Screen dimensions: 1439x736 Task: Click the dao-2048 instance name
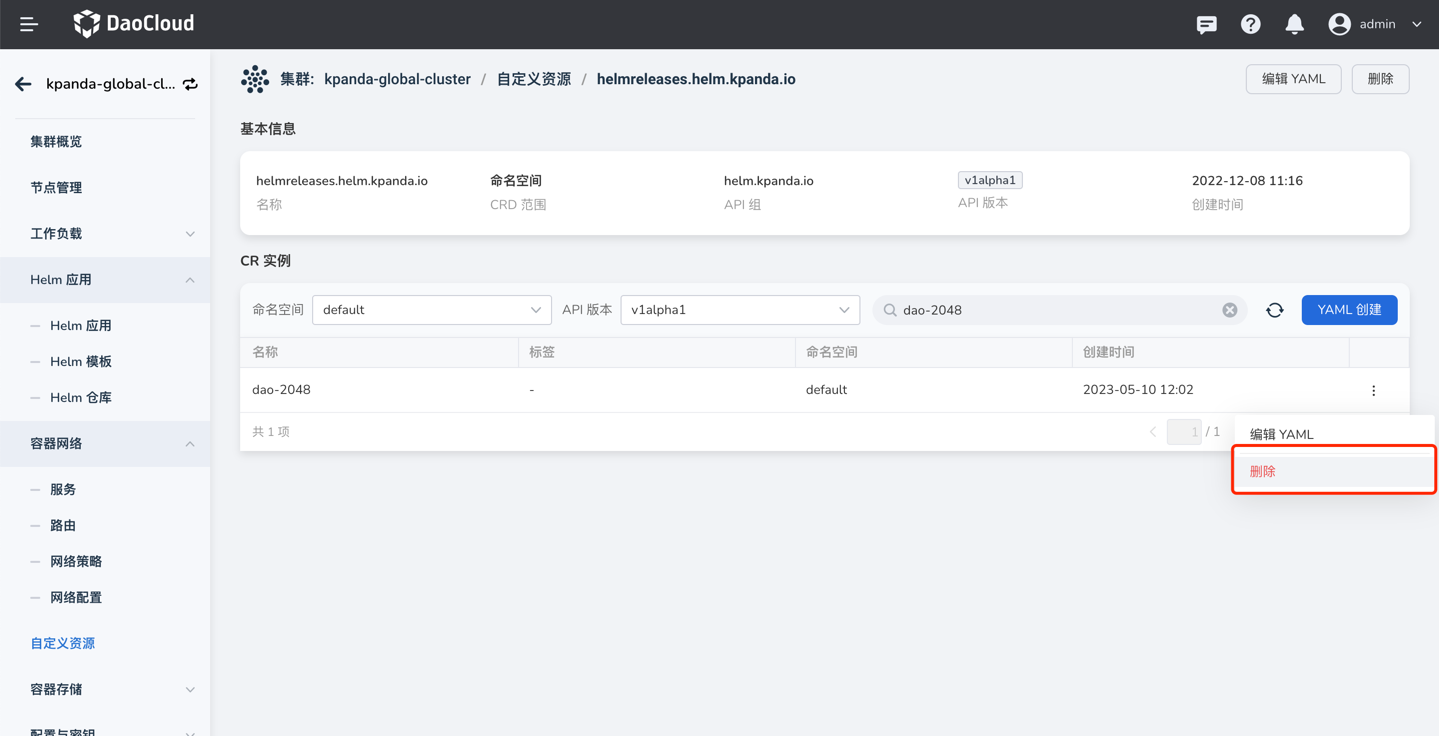tap(281, 390)
